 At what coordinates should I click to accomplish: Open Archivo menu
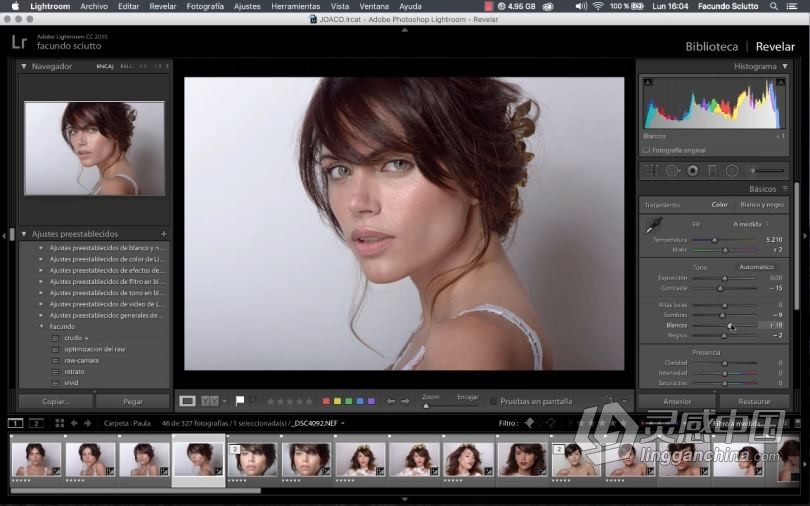(94, 6)
